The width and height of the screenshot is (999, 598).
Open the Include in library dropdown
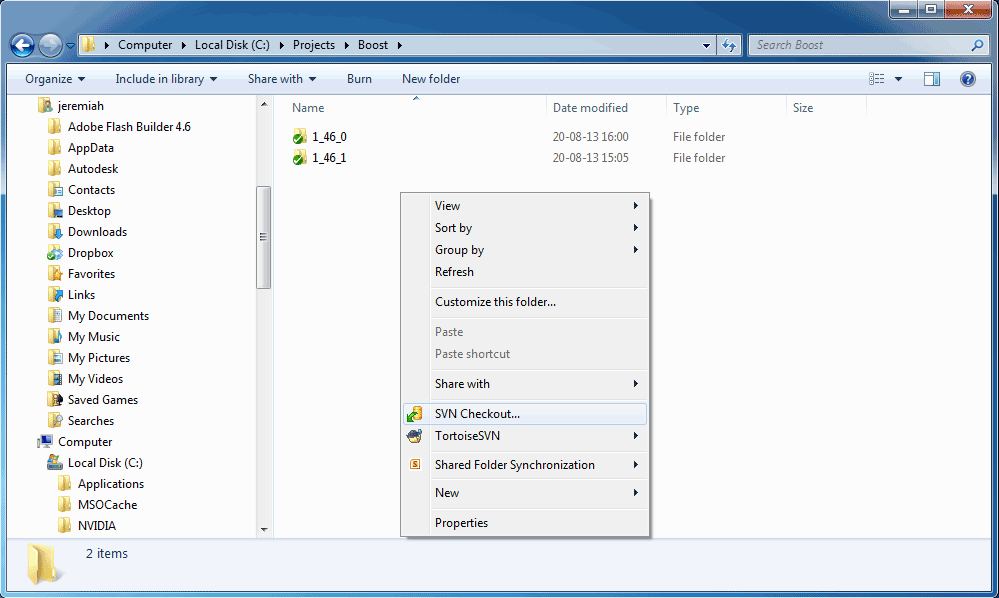pyautogui.click(x=166, y=79)
